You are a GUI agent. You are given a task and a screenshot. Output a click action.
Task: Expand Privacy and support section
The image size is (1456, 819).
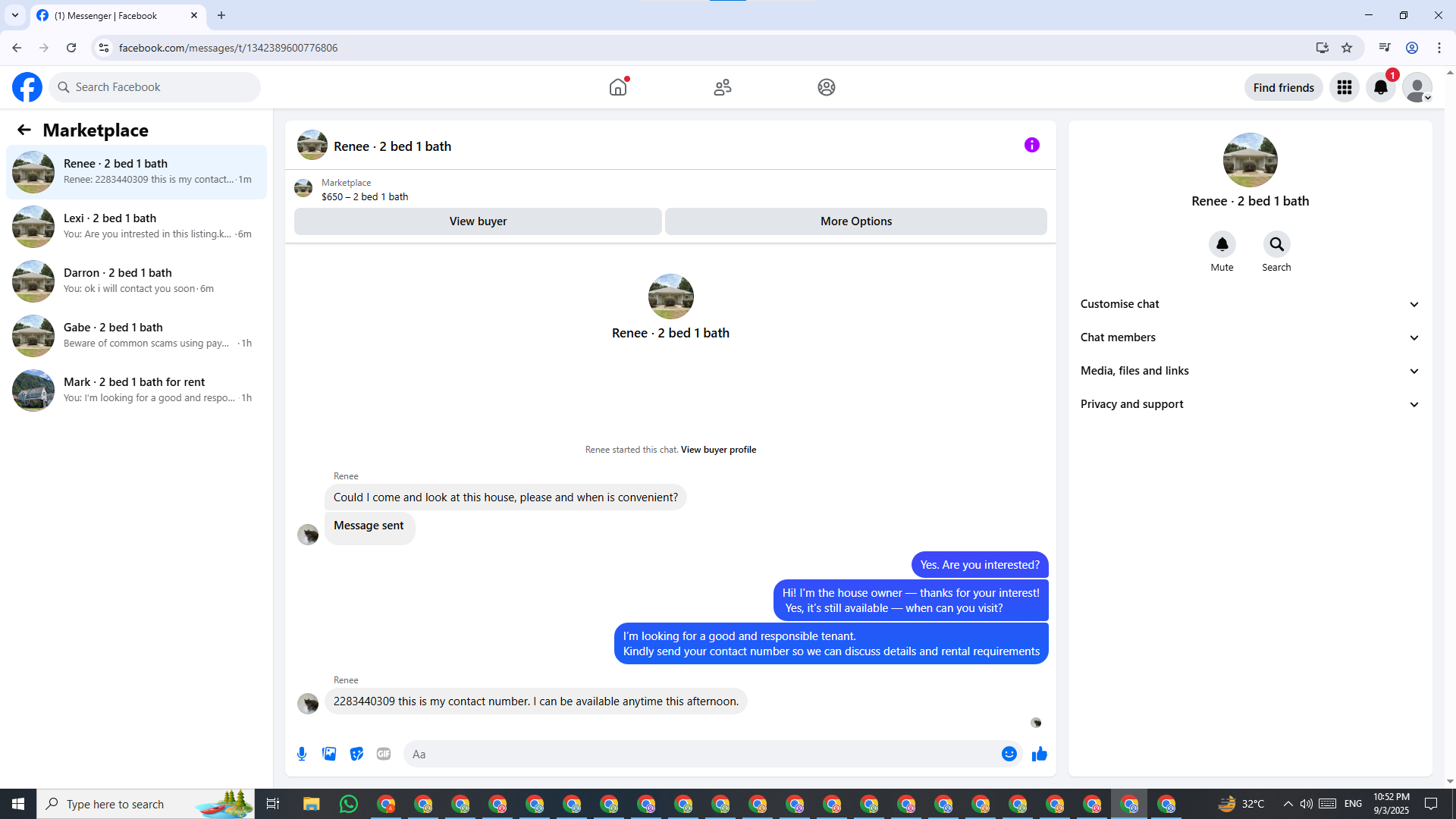coord(1250,404)
